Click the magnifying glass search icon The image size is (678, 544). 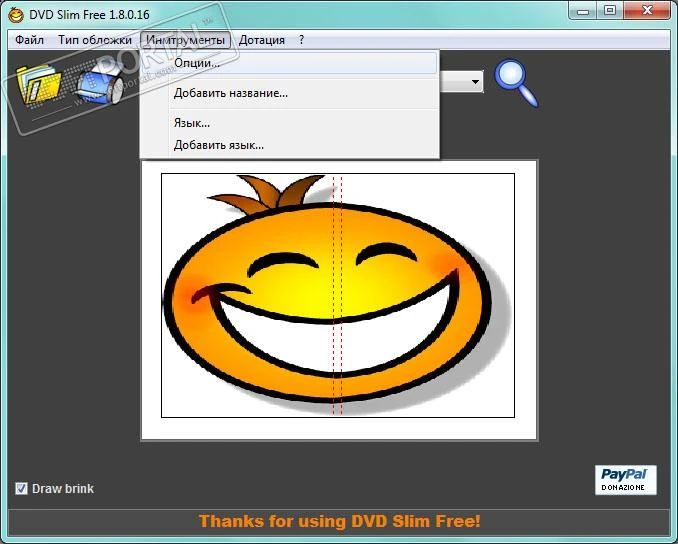pyautogui.click(x=516, y=82)
